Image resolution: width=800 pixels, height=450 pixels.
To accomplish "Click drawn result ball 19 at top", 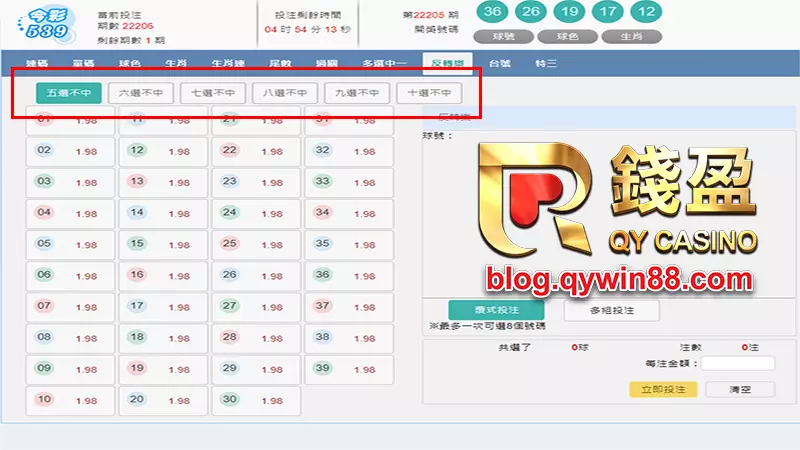I will [x=569, y=11].
